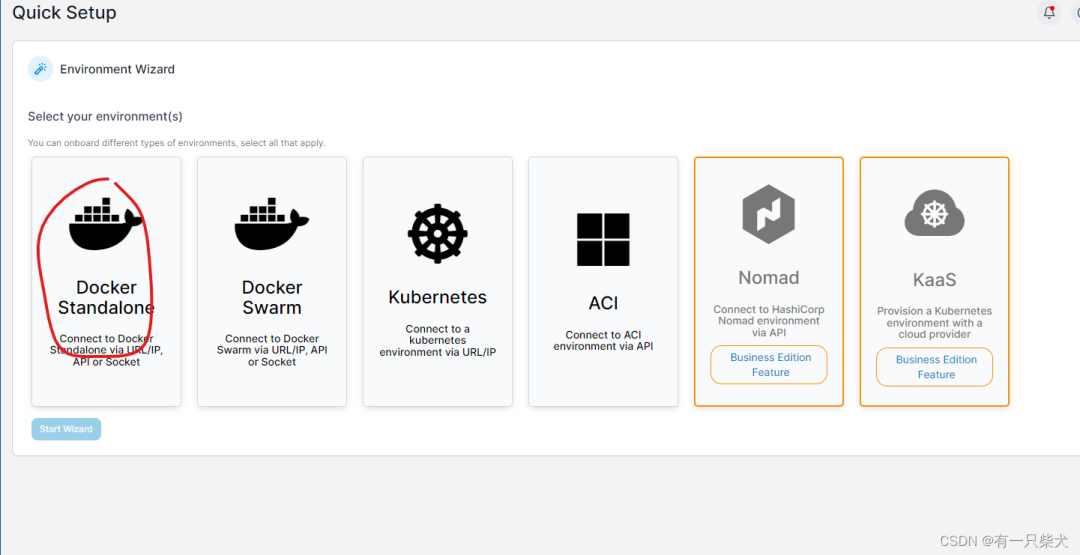Open the notifications bell
Screen dimensions: 1080x555
[1049, 13]
